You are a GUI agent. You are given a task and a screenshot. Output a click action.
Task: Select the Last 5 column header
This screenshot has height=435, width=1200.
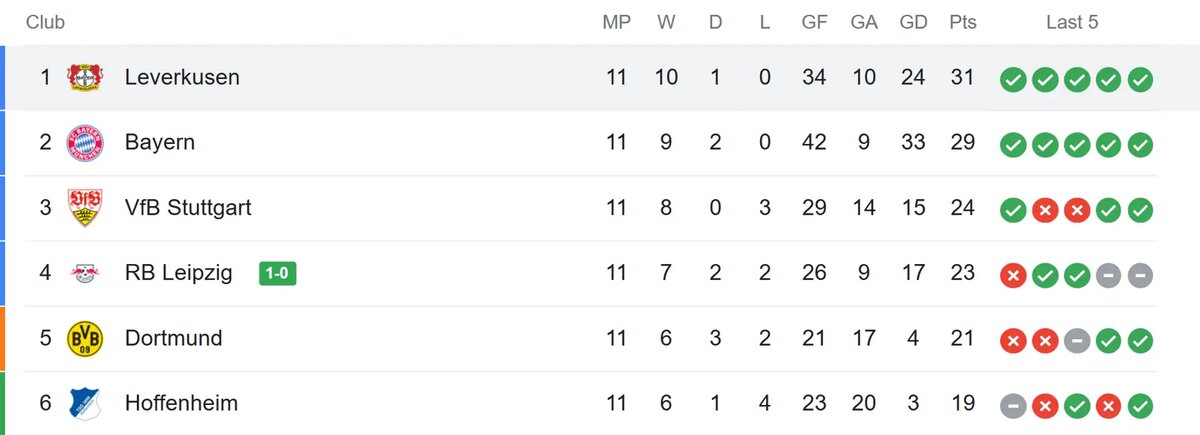coord(1072,22)
